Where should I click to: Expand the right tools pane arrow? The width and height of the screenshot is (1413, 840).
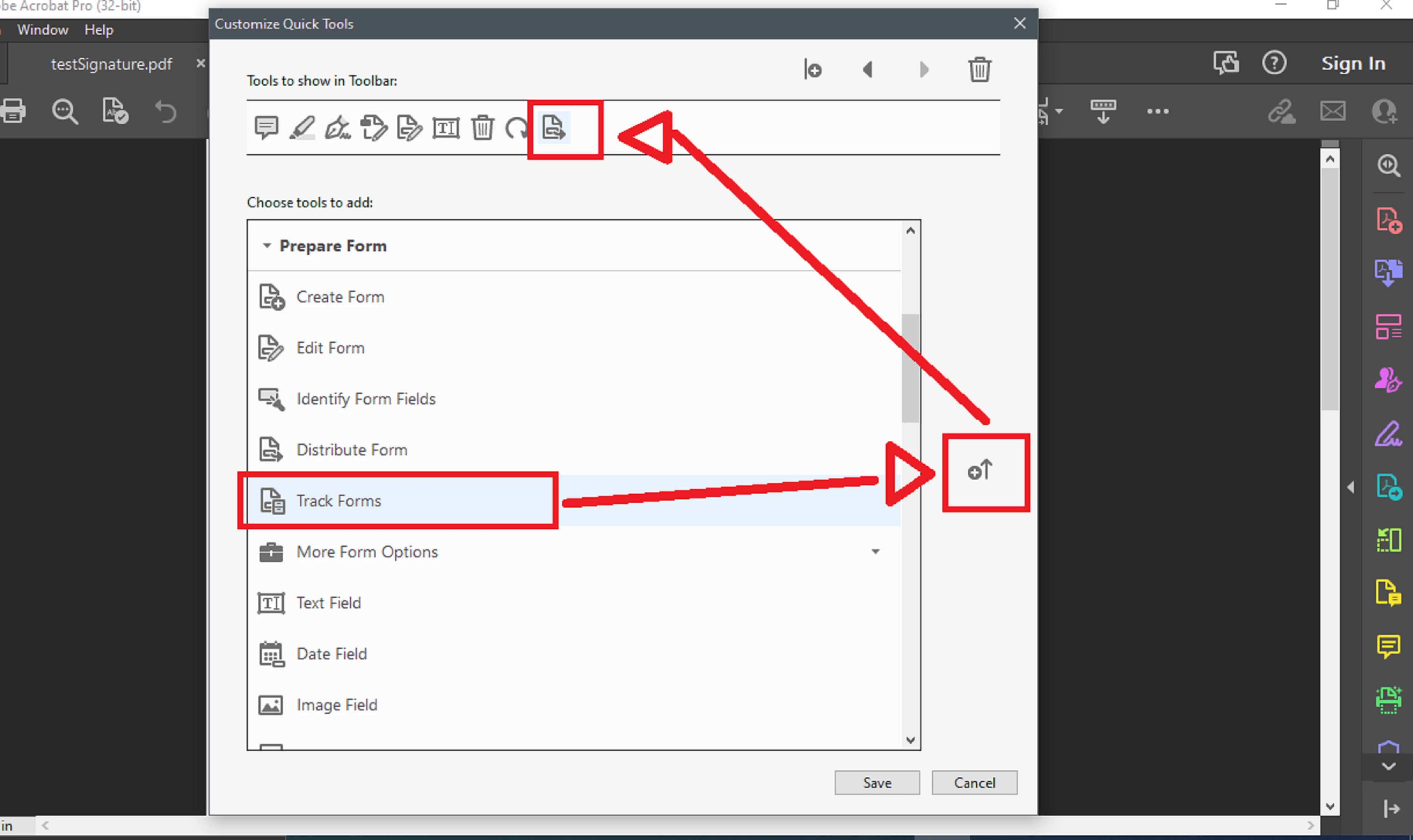pos(1351,488)
